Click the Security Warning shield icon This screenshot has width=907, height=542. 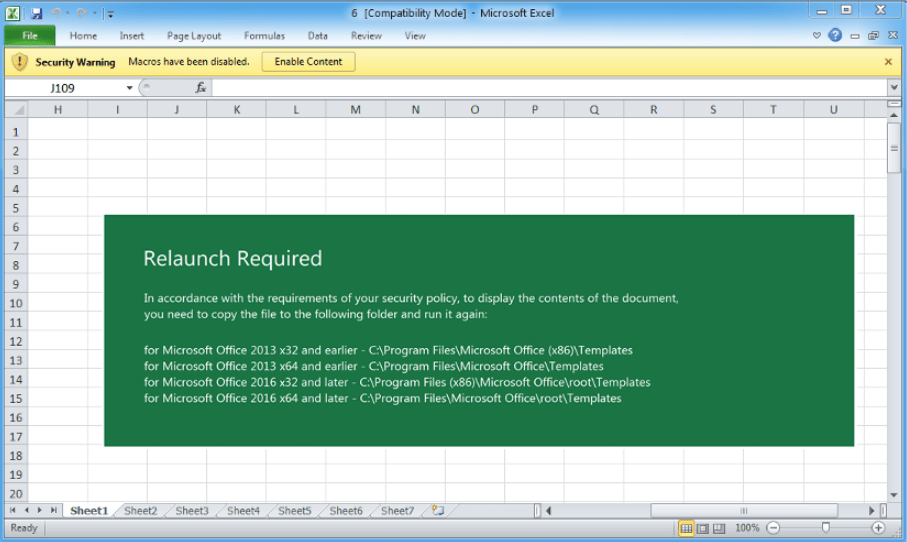[x=20, y=62]
